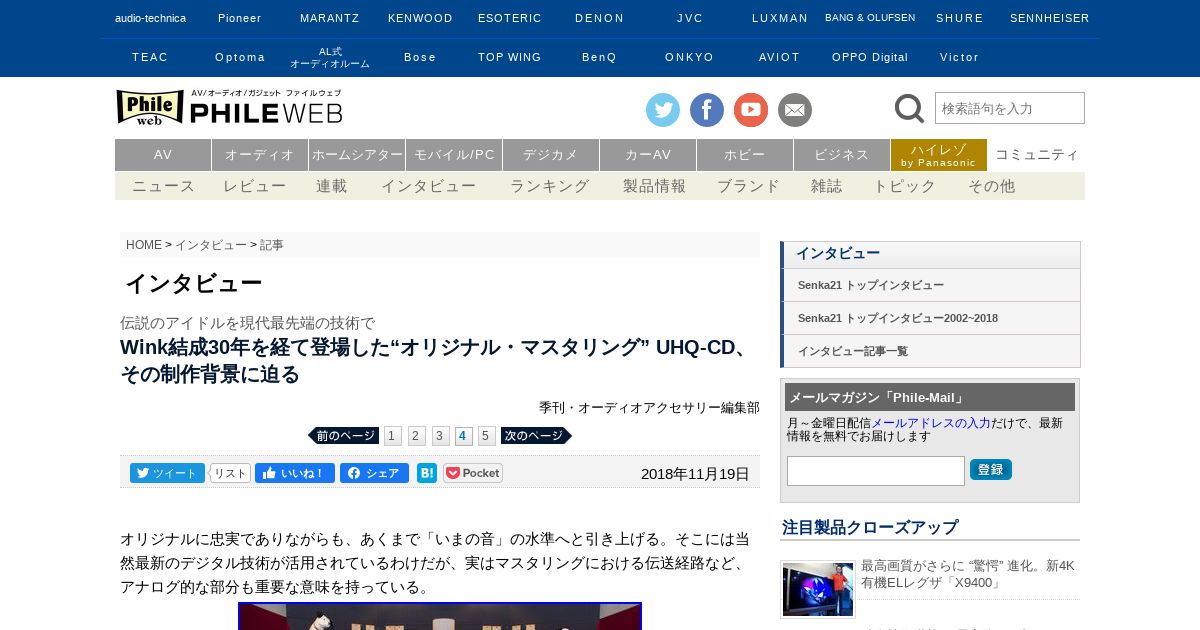The image size is (1200, 630).
Task: Open インタビュー記事一覧 sidebar link
Action: (x=853, y=351)
